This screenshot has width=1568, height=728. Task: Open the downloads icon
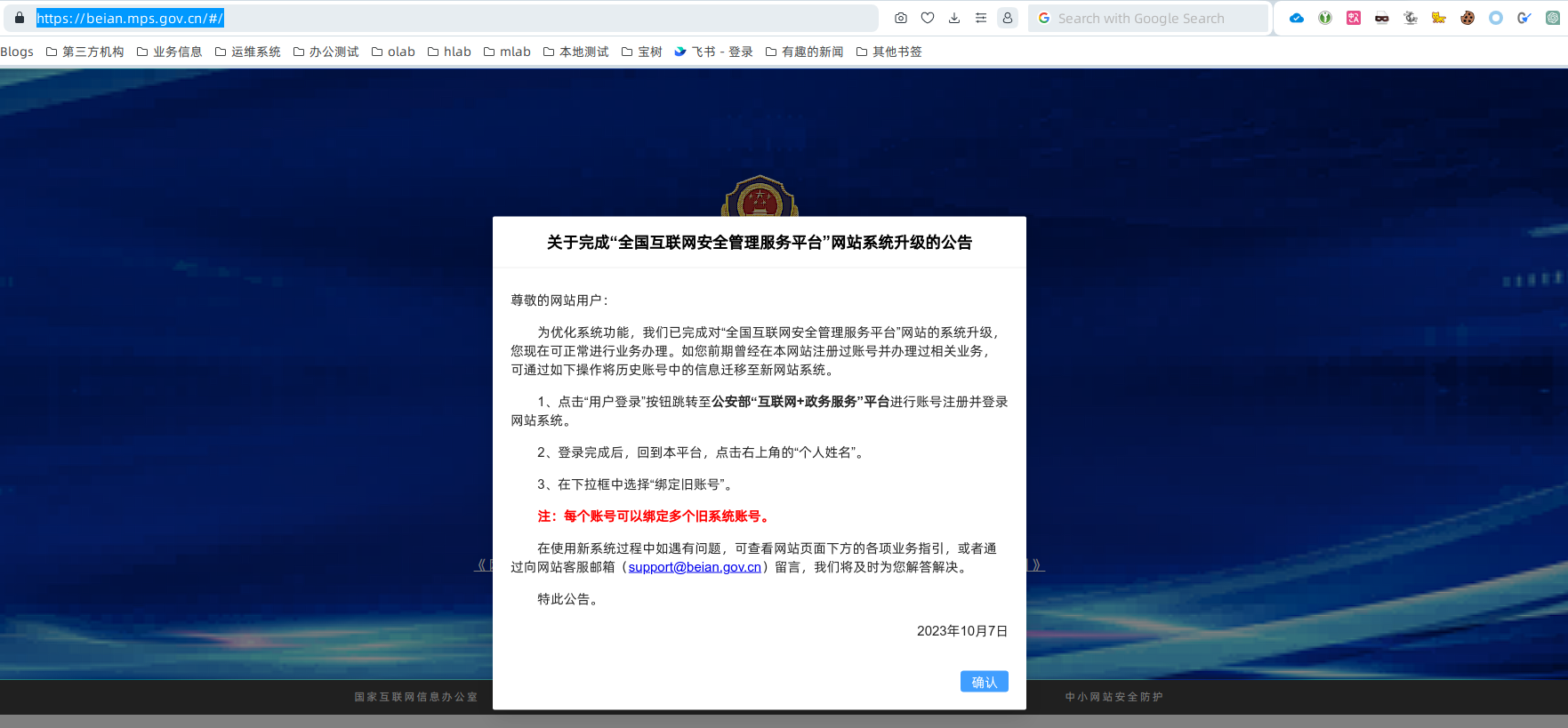[x=954, y=18]
